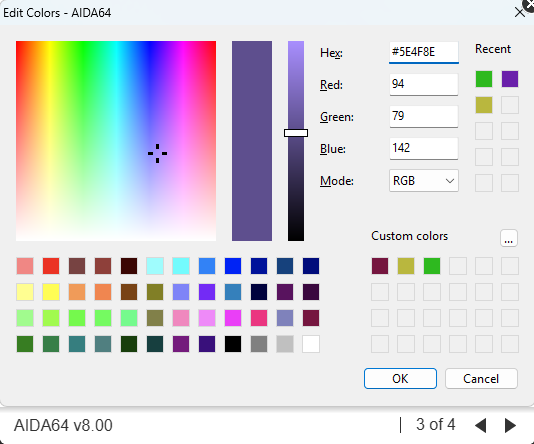Click the OK button

(x=400, y=378)
